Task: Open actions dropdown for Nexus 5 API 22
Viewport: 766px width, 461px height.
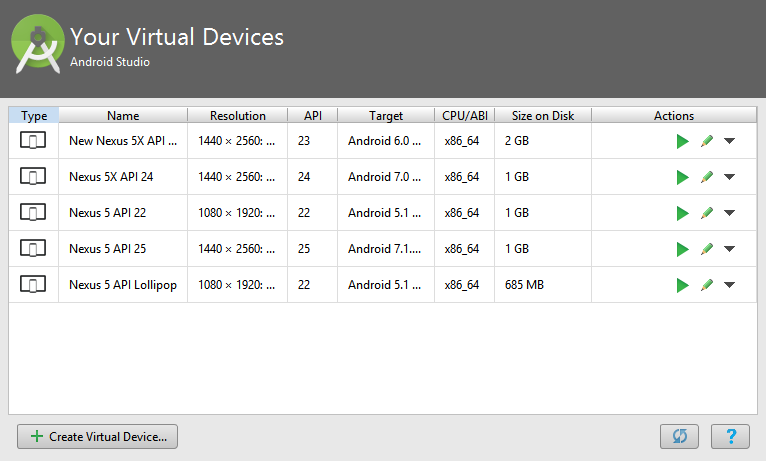Action: 729,213
